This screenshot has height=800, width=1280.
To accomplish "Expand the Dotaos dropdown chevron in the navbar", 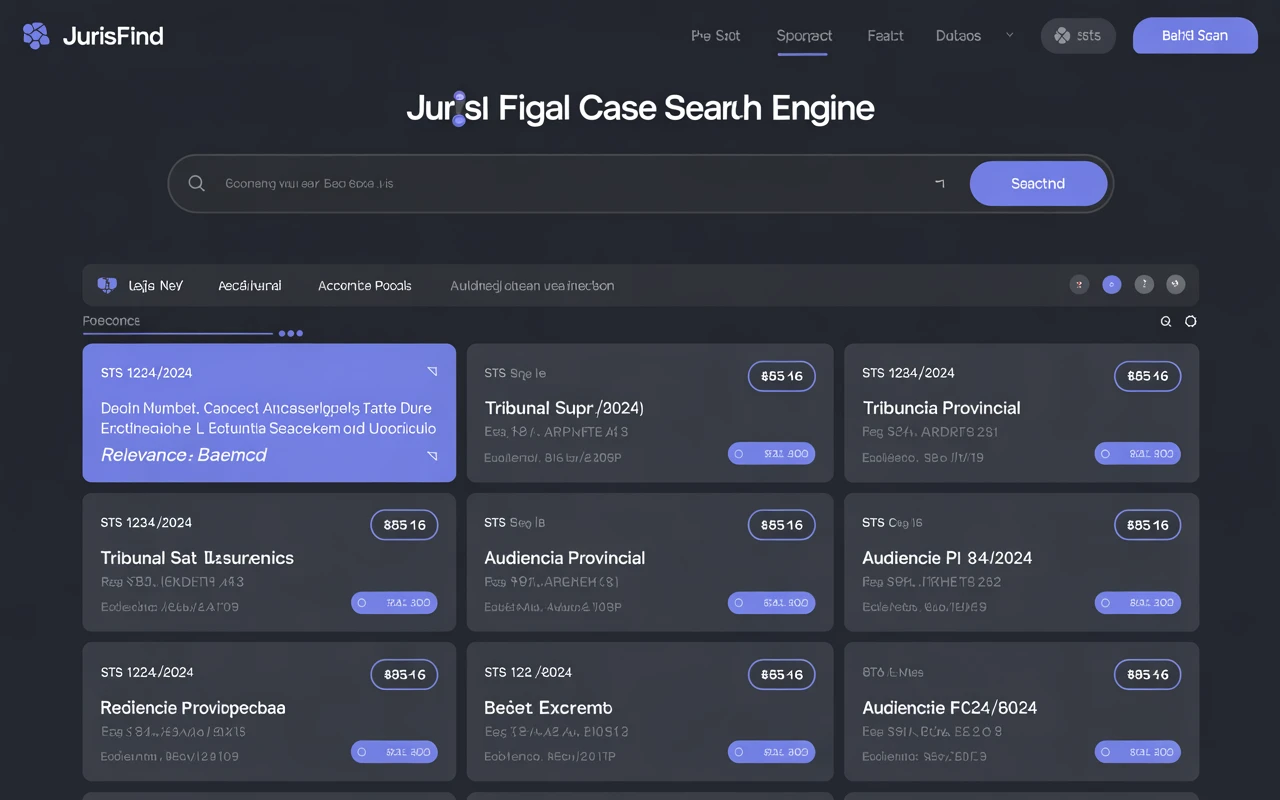I will (1009, 35).
